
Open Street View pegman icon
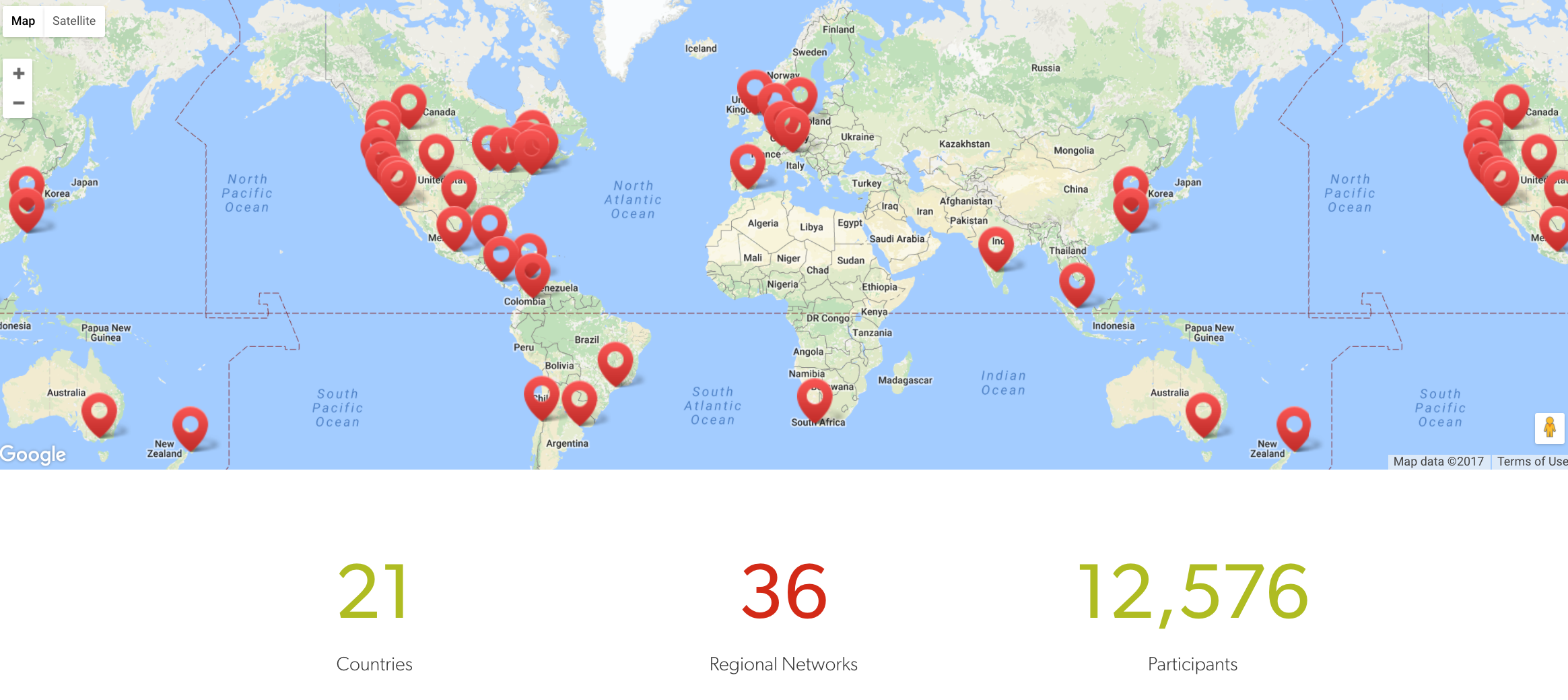pyautogui.click(x=1549, y=428)
